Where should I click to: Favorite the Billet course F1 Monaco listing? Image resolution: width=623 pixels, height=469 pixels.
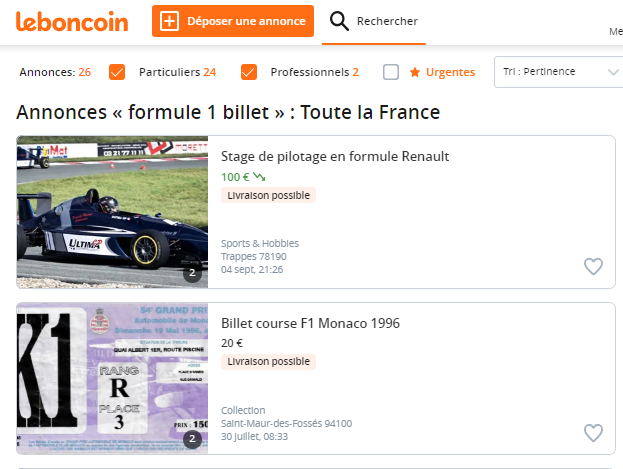[x=593, y=433]
